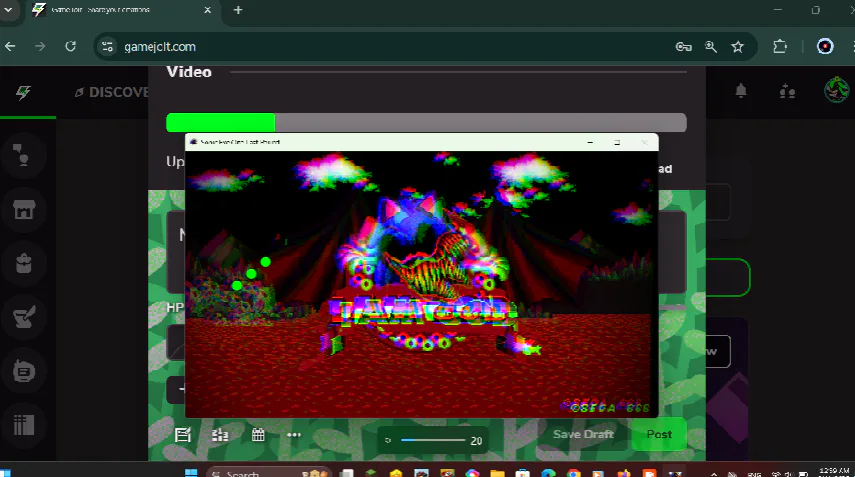
Task: Open the Chrome profile avatar
Action: 825,47
